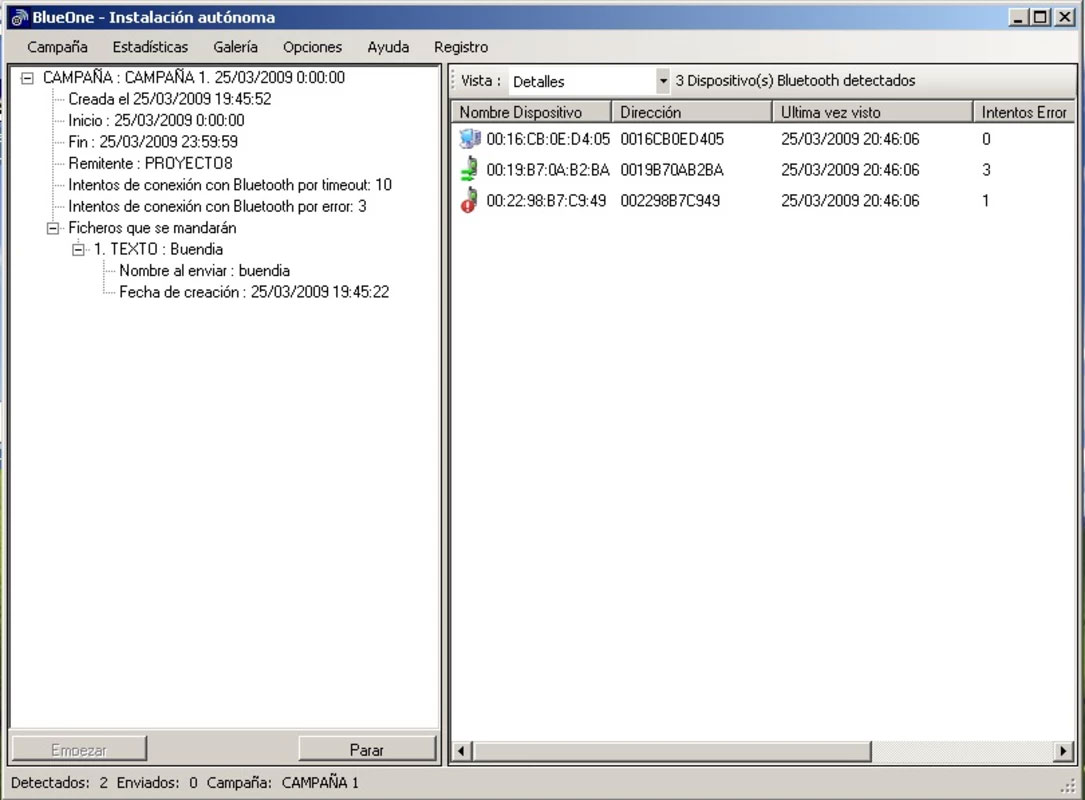Sort by 'Ultima vez visto' column header
Viewport: 1085px width, 800px height.
(x=873, y=112)
